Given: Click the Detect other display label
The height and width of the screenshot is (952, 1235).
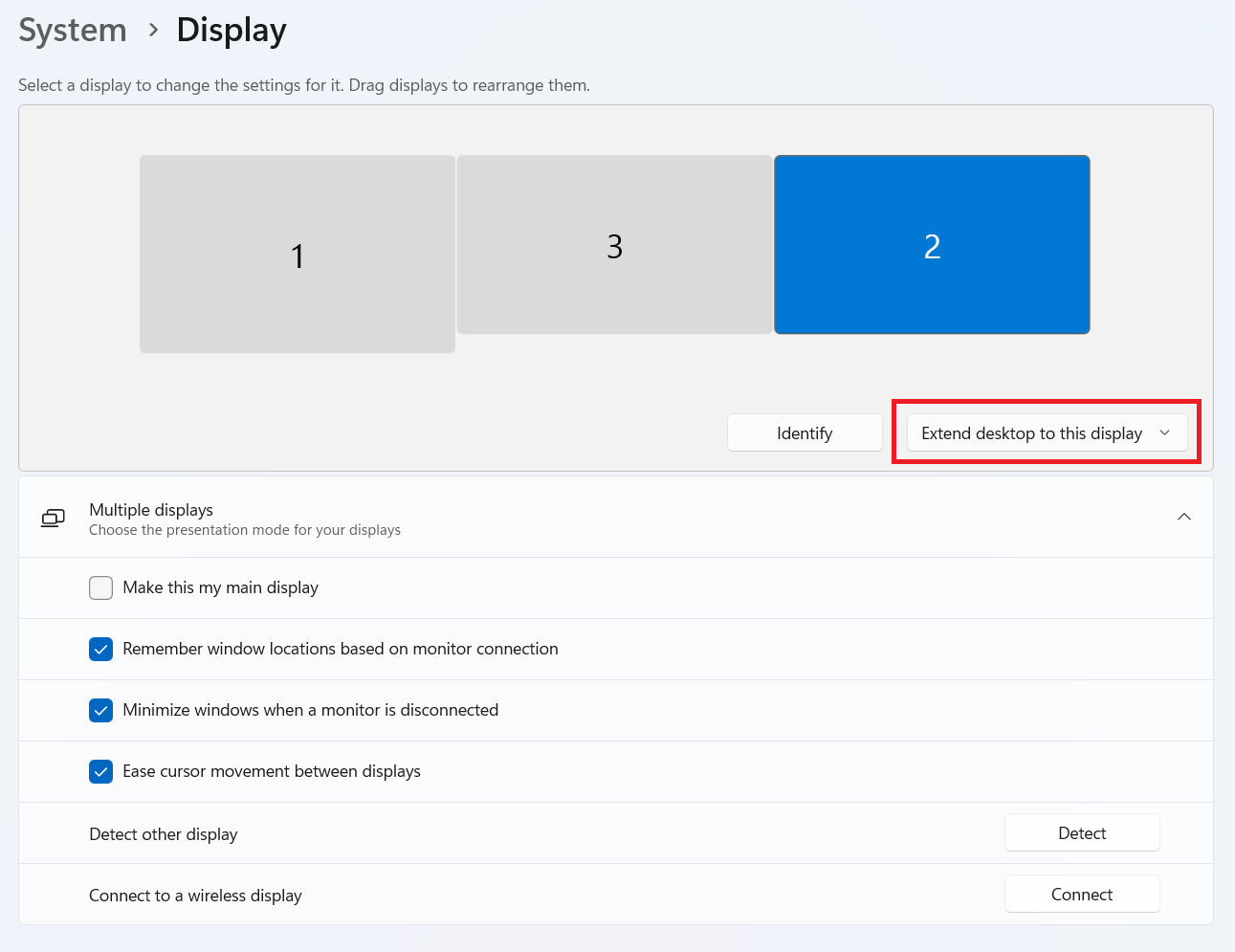Looking at the screenshot, I should click(x=164, y=834).
